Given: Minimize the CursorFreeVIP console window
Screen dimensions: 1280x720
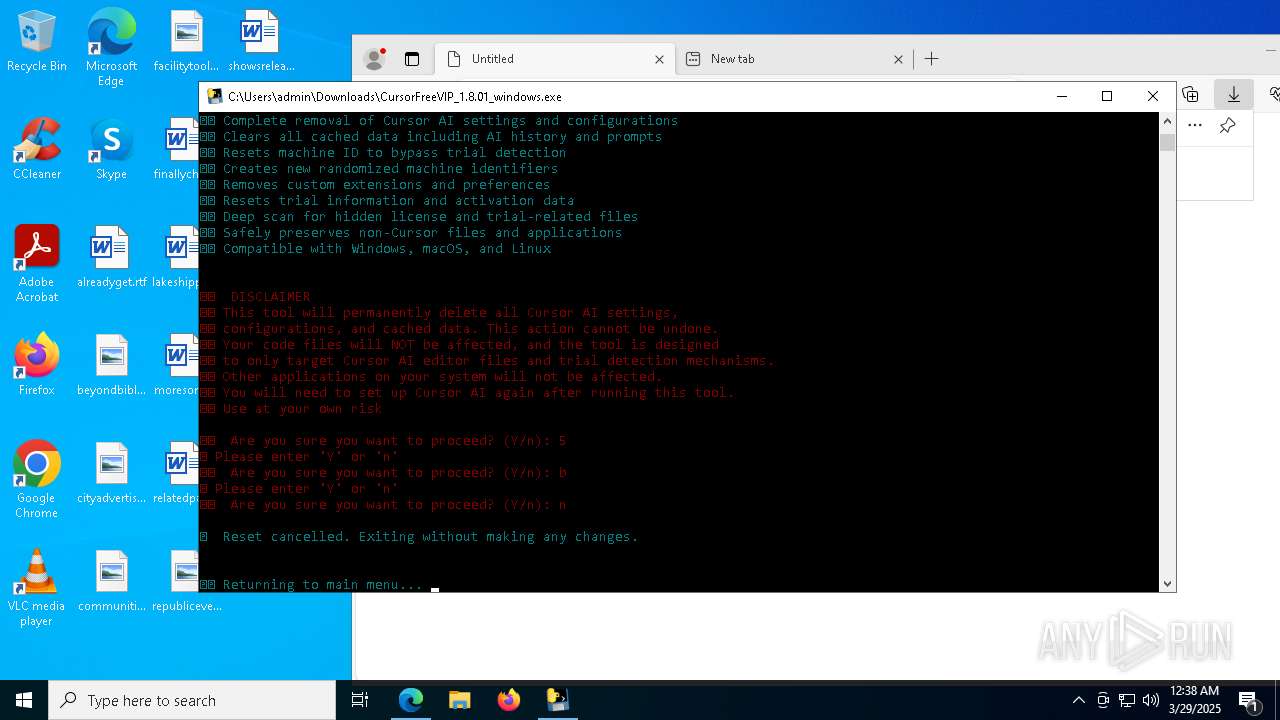Looking at the screenshot, I should [1062, 96].
